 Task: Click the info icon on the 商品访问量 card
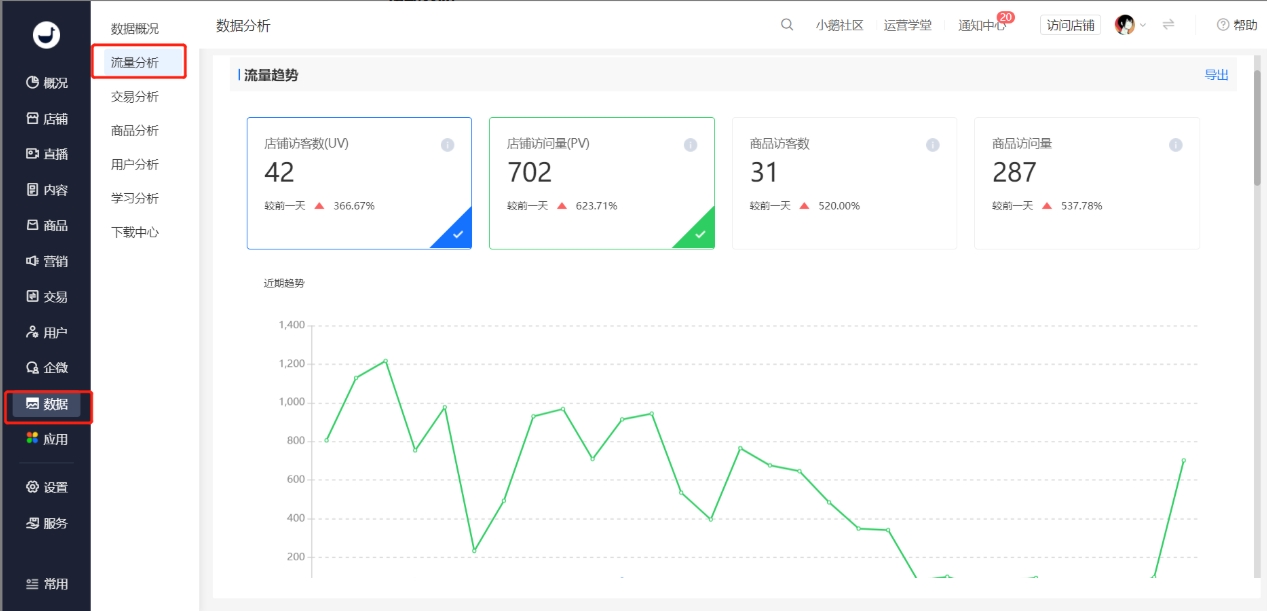click(1175, 143)
